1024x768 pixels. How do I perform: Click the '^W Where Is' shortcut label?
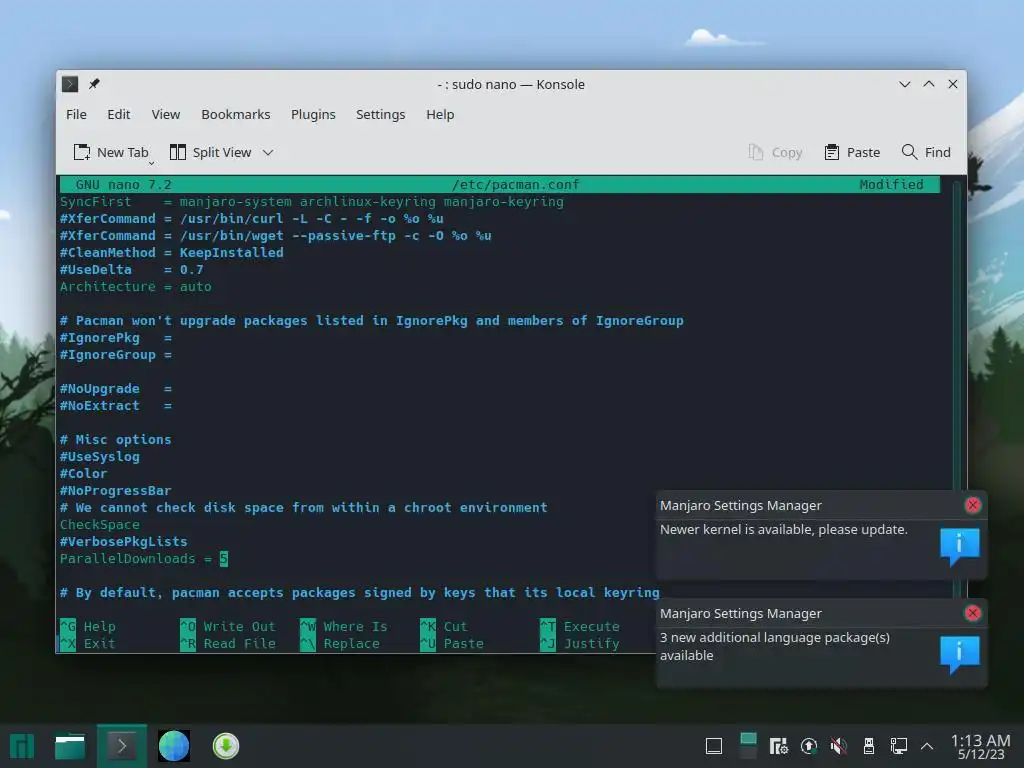coord(344,626)
